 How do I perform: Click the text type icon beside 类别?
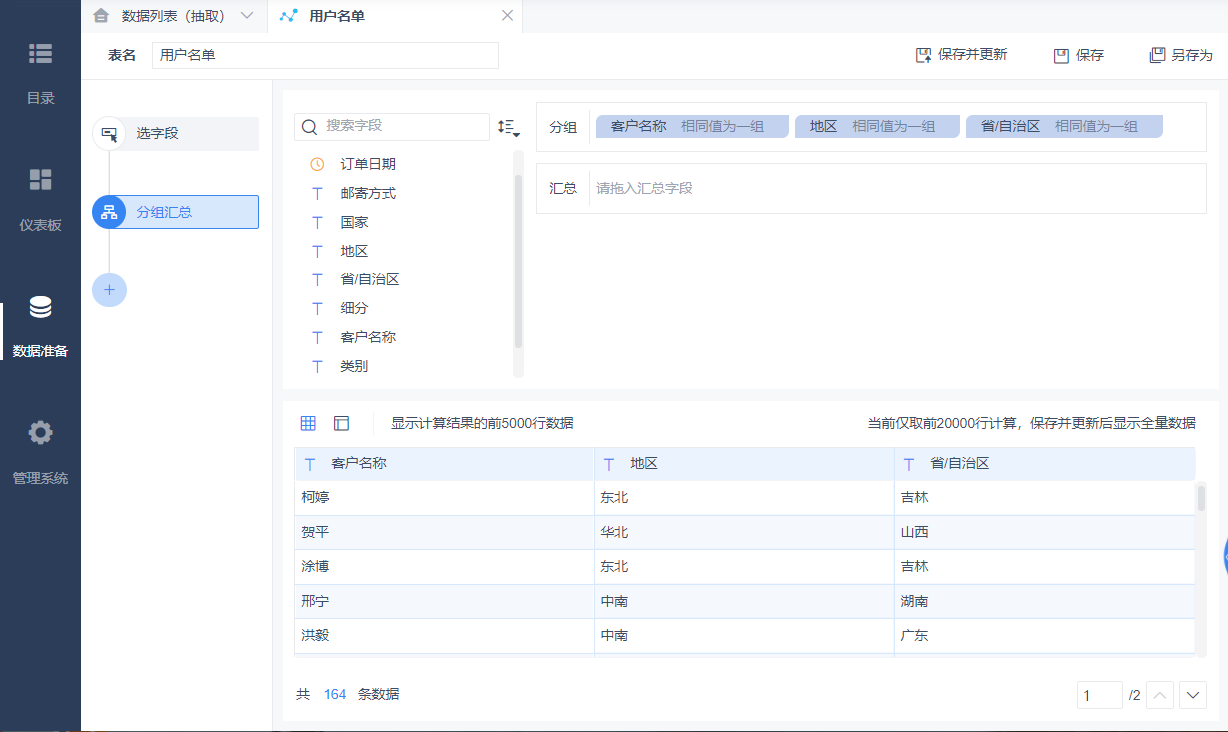coord(318,366)
